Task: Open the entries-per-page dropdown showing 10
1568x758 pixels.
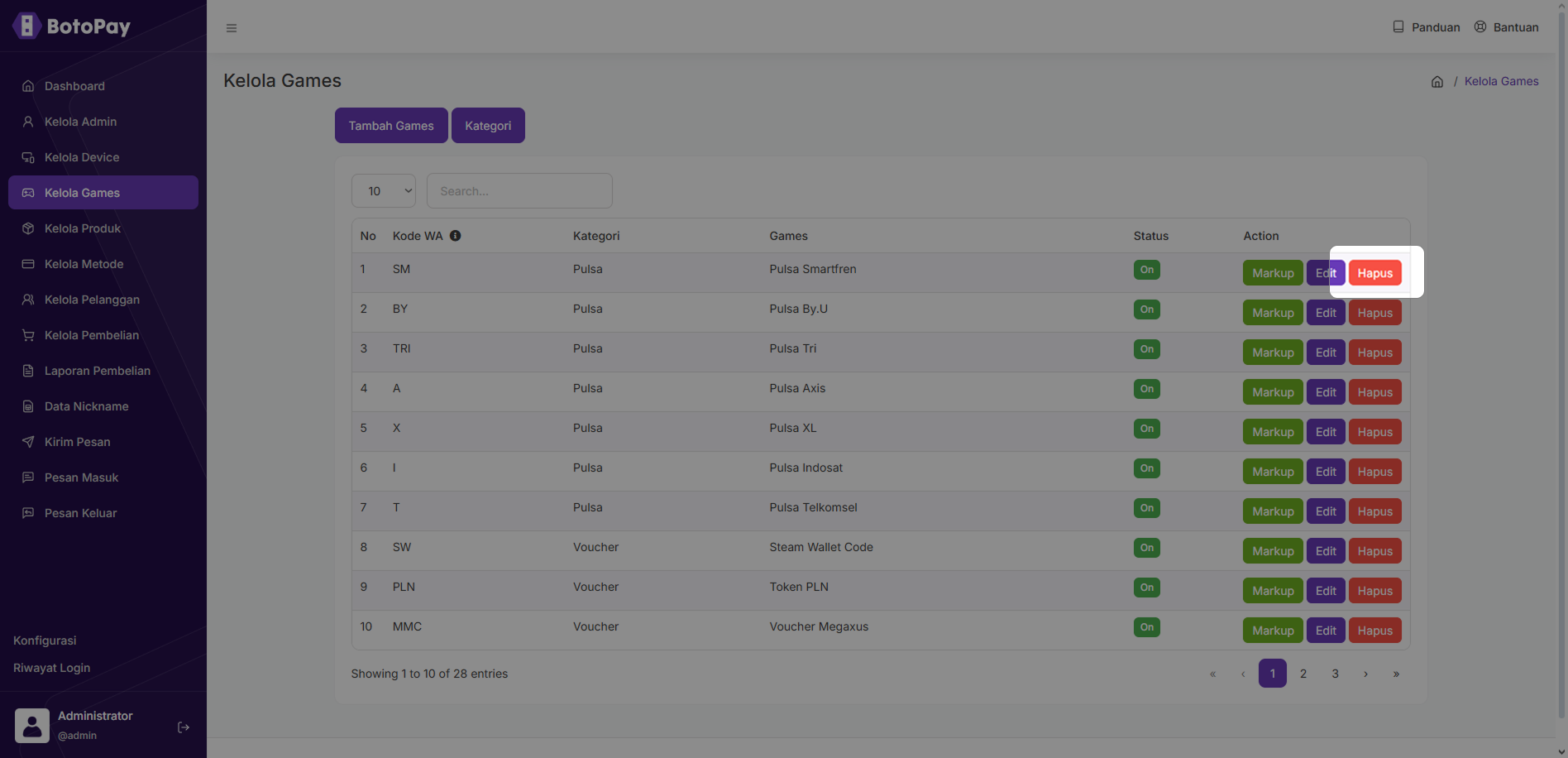Action: [384, 191]
